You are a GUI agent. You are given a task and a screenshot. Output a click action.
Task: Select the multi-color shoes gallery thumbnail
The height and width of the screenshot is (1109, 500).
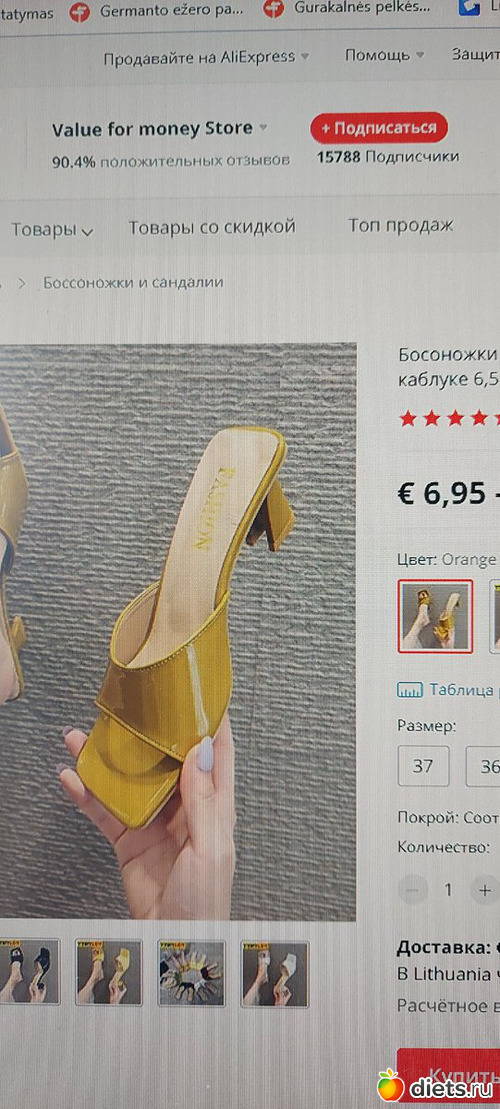click(x=192, y=973)
